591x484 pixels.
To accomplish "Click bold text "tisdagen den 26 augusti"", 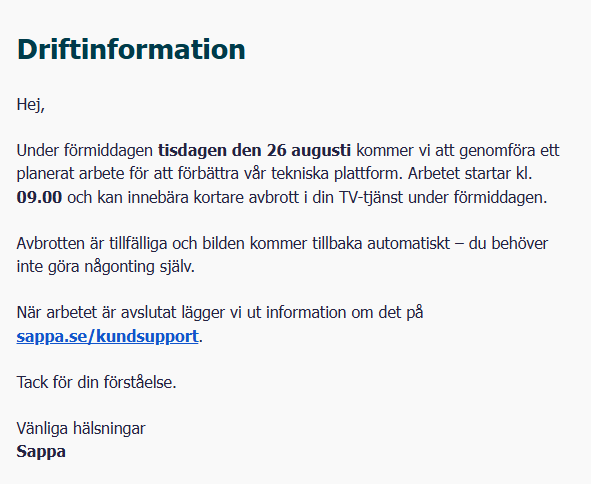I will (x=254, y=150).
